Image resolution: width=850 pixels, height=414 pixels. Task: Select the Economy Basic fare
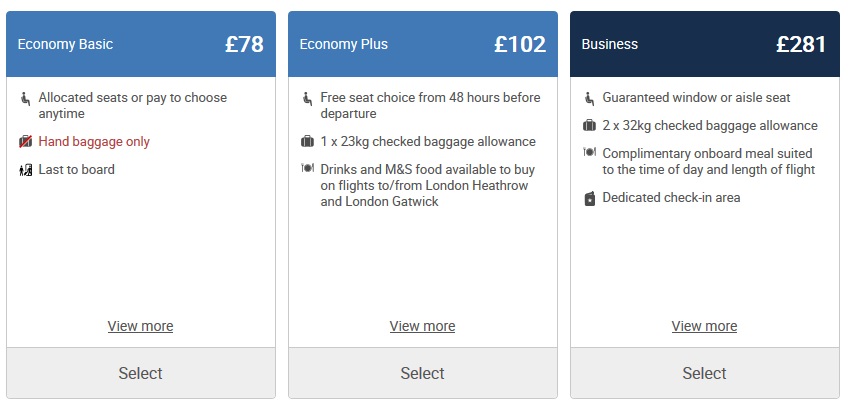[x=140, y=373]
